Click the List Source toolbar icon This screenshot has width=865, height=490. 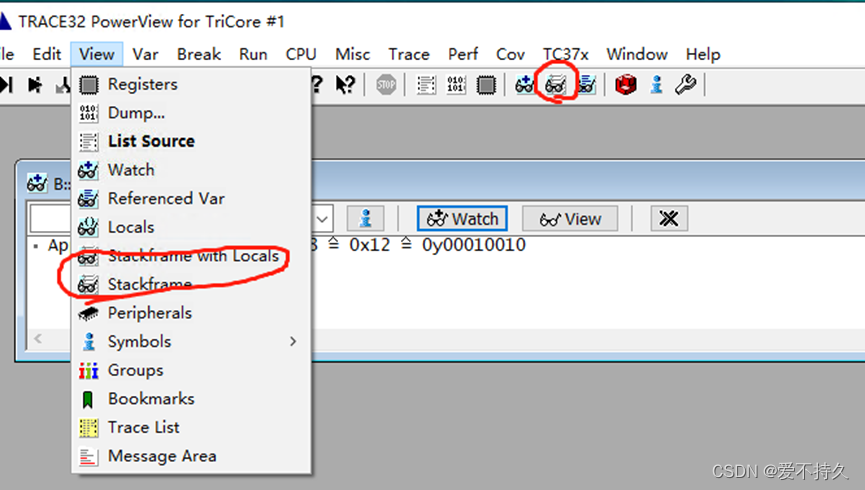click(x=426, y=84)
